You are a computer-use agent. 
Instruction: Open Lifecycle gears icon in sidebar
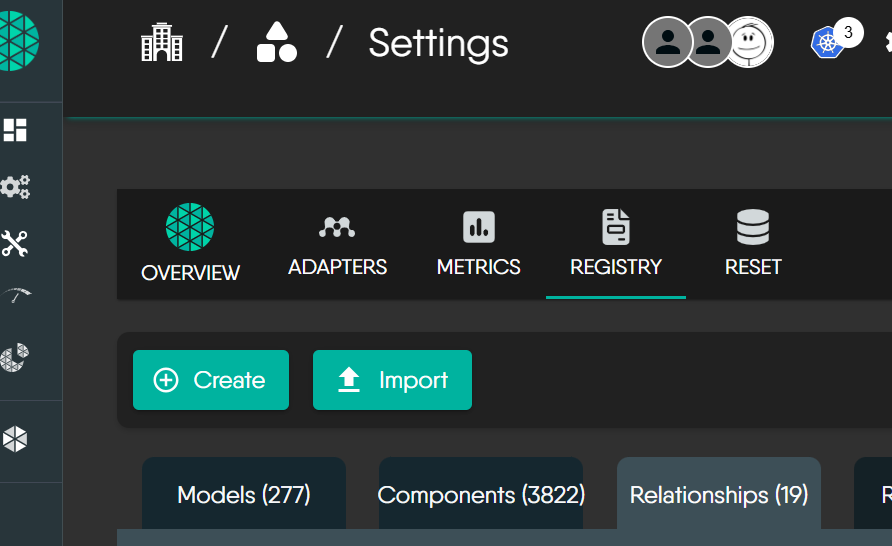tap(15, 186)
